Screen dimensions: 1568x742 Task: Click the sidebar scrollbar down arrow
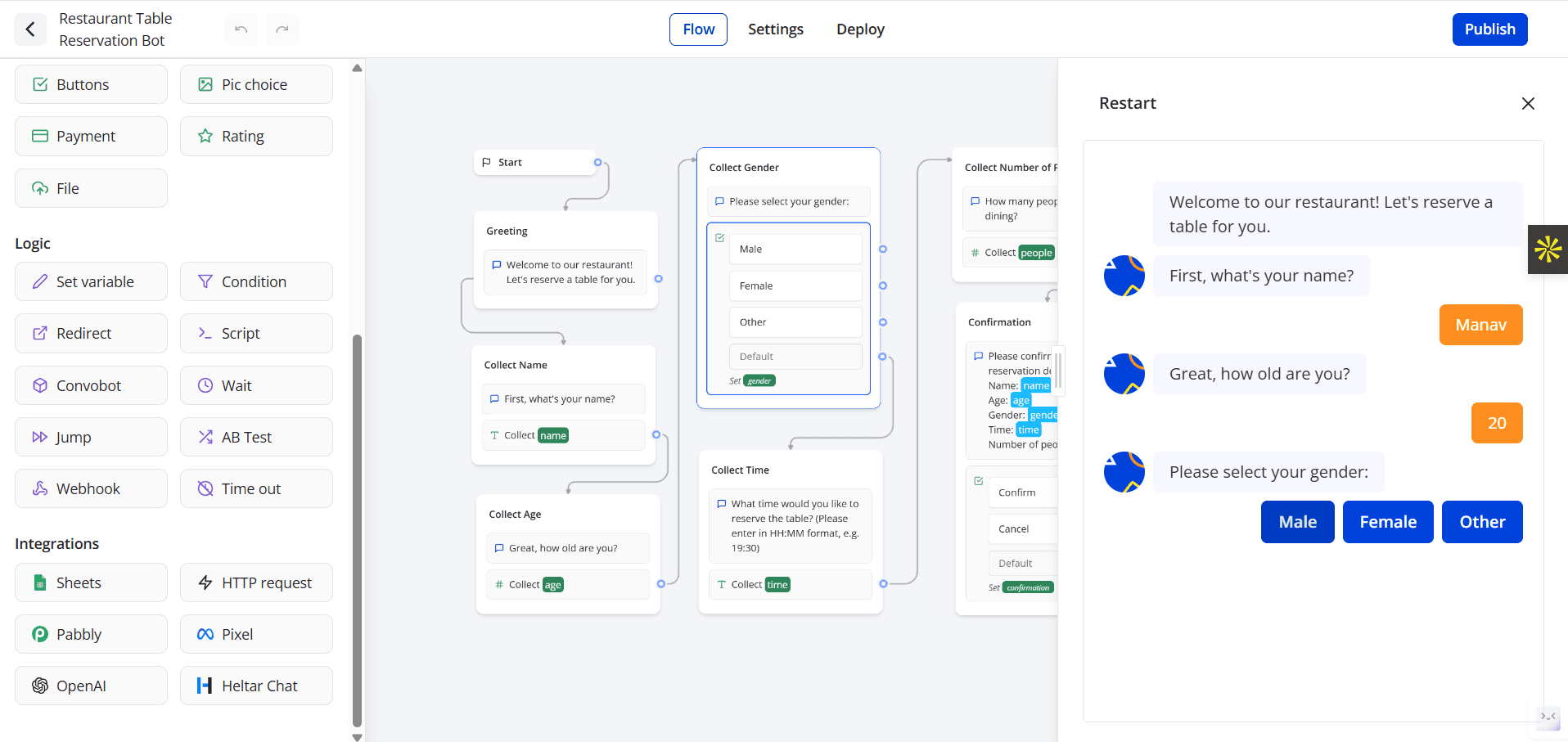coord(357,736)
